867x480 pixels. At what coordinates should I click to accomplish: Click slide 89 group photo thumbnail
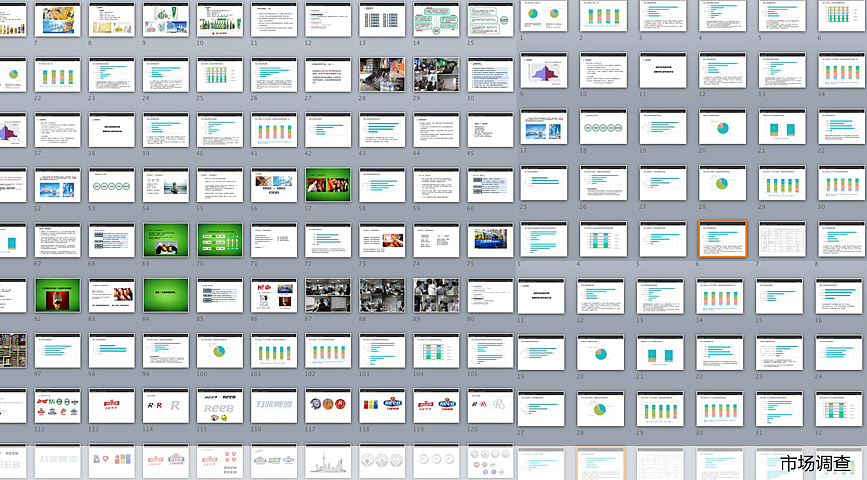[436, 296]
